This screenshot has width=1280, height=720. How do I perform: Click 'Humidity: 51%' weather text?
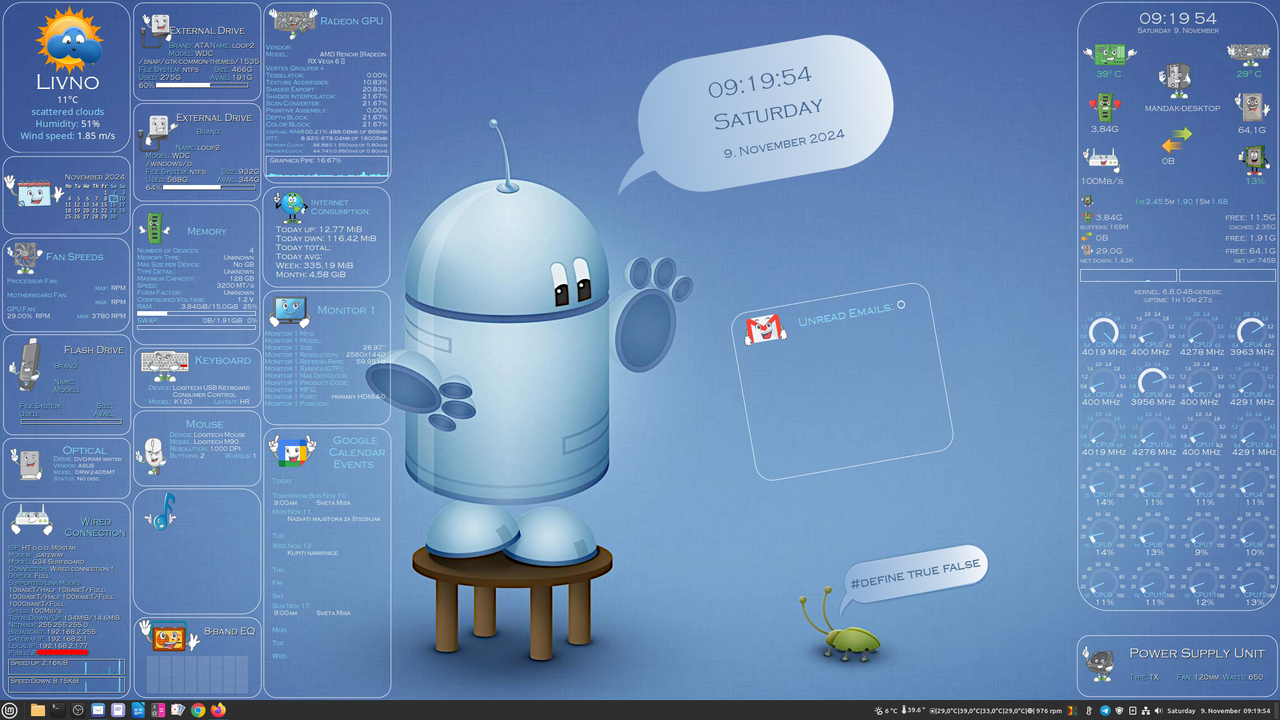tap(67, 124)
